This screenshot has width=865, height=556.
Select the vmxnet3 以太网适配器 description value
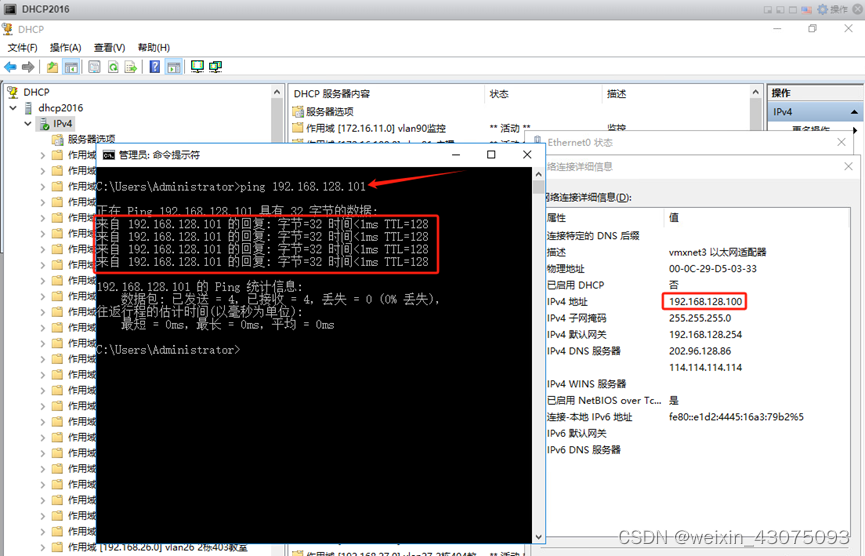click(717, 252)
